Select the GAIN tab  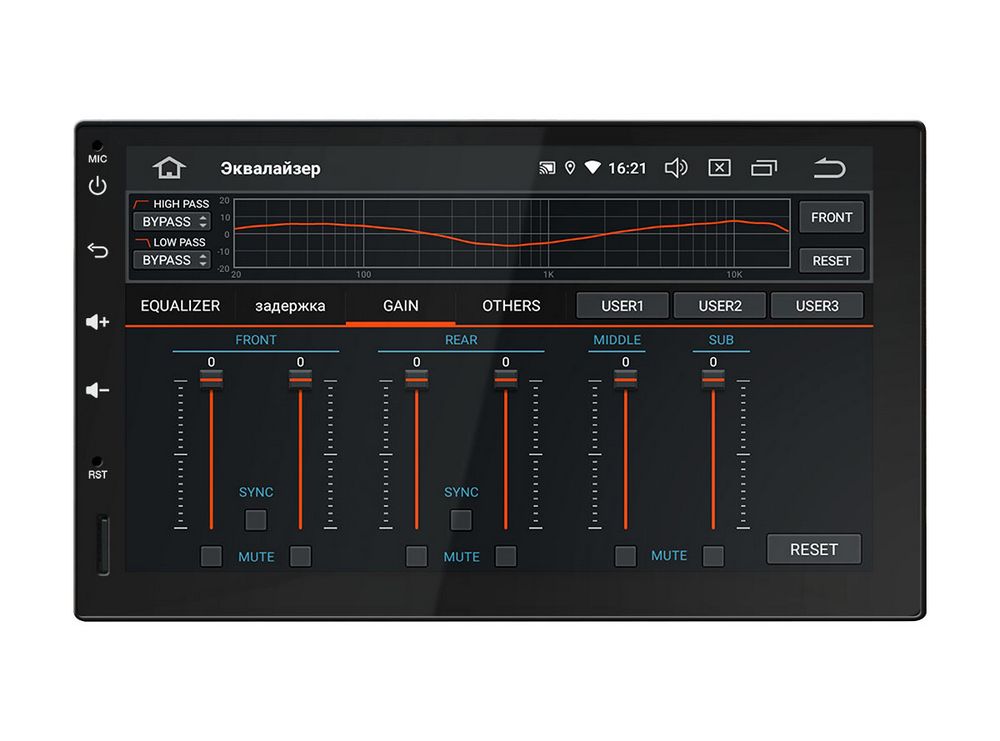(401, 306)
